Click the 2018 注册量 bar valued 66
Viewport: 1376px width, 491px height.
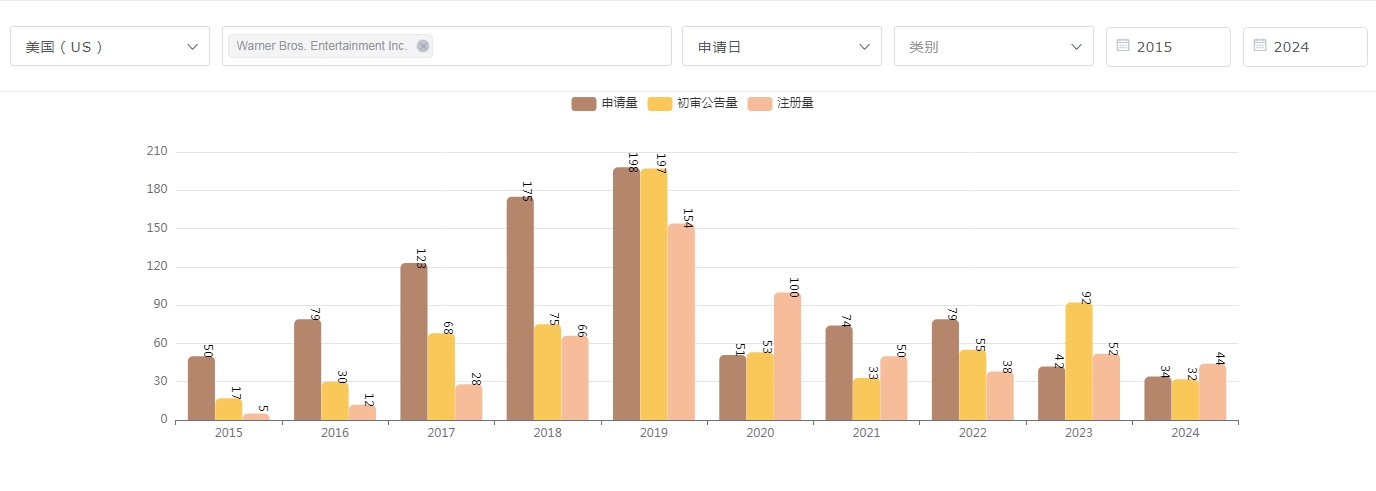pyautogui.click(x=575, y=378)
